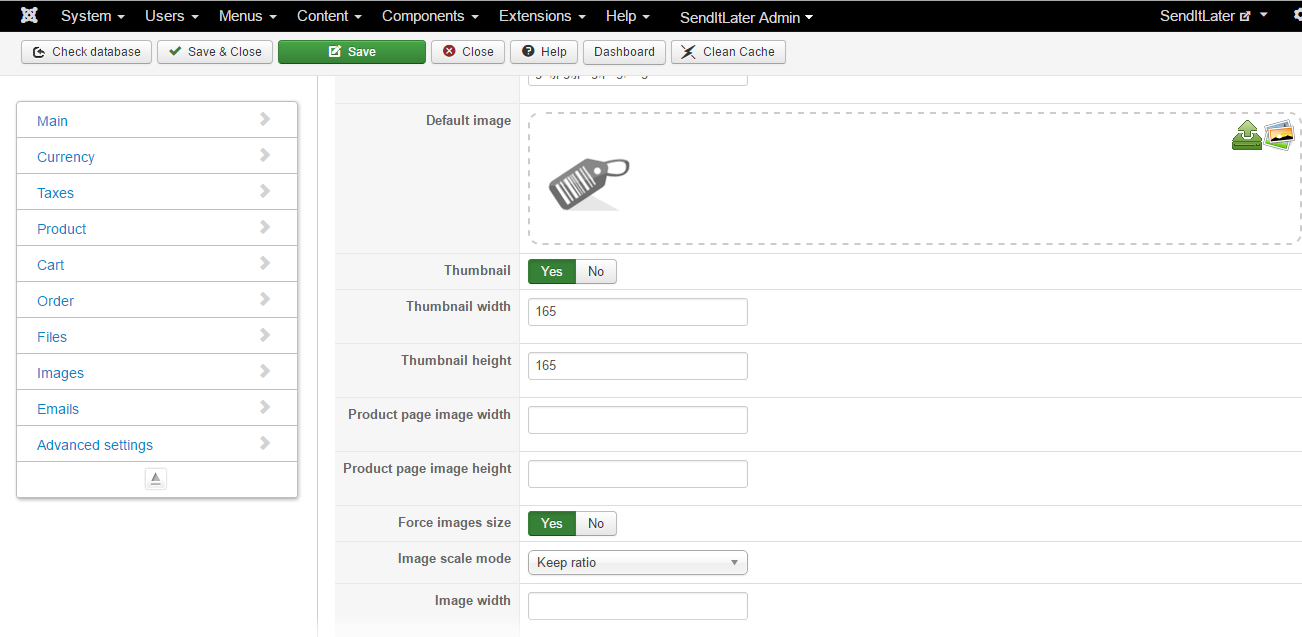Viewport: 1302px width, 637px height.
Task: Click the Save & Close button
Action: point(215,52)
